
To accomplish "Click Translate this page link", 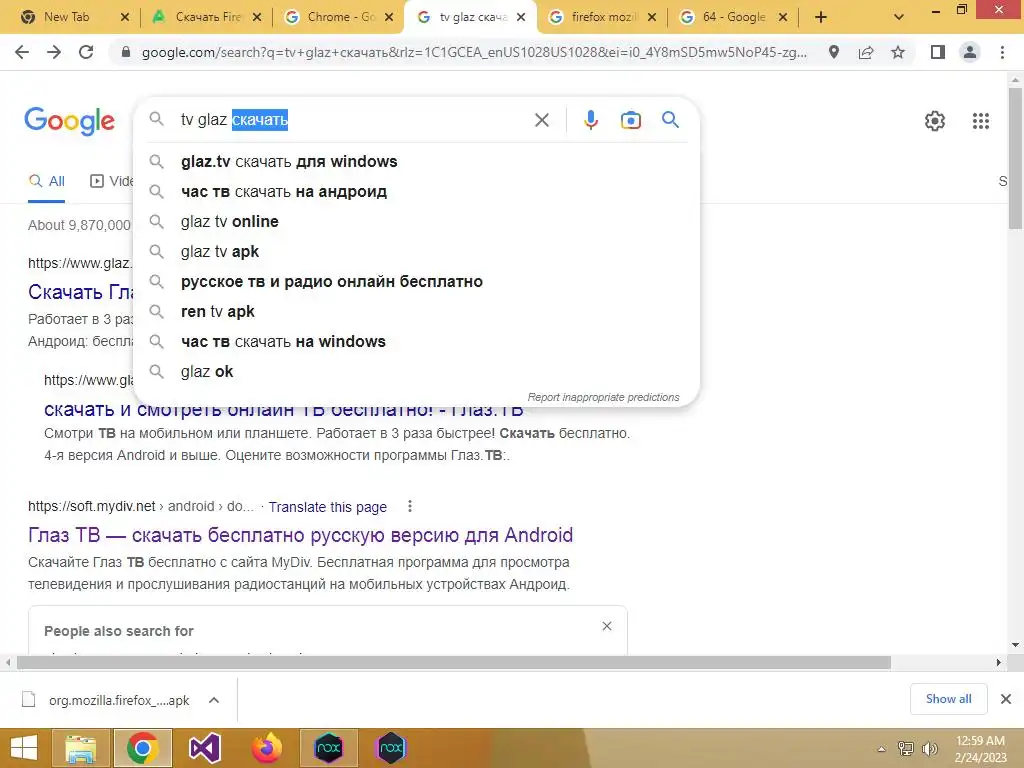I will point(327,507).
